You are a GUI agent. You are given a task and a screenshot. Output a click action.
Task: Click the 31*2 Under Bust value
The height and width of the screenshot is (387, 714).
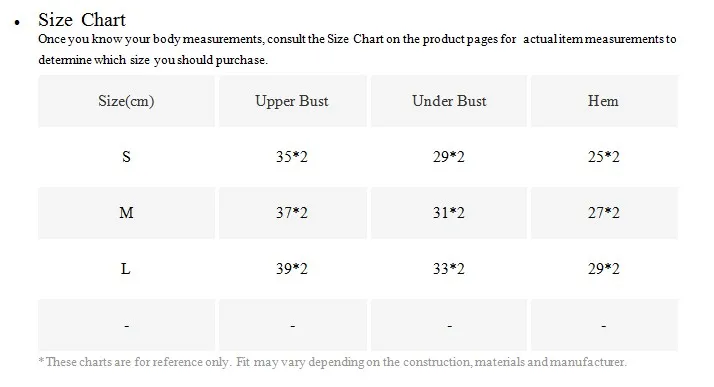pyautogui.click(x=449, y=213)
